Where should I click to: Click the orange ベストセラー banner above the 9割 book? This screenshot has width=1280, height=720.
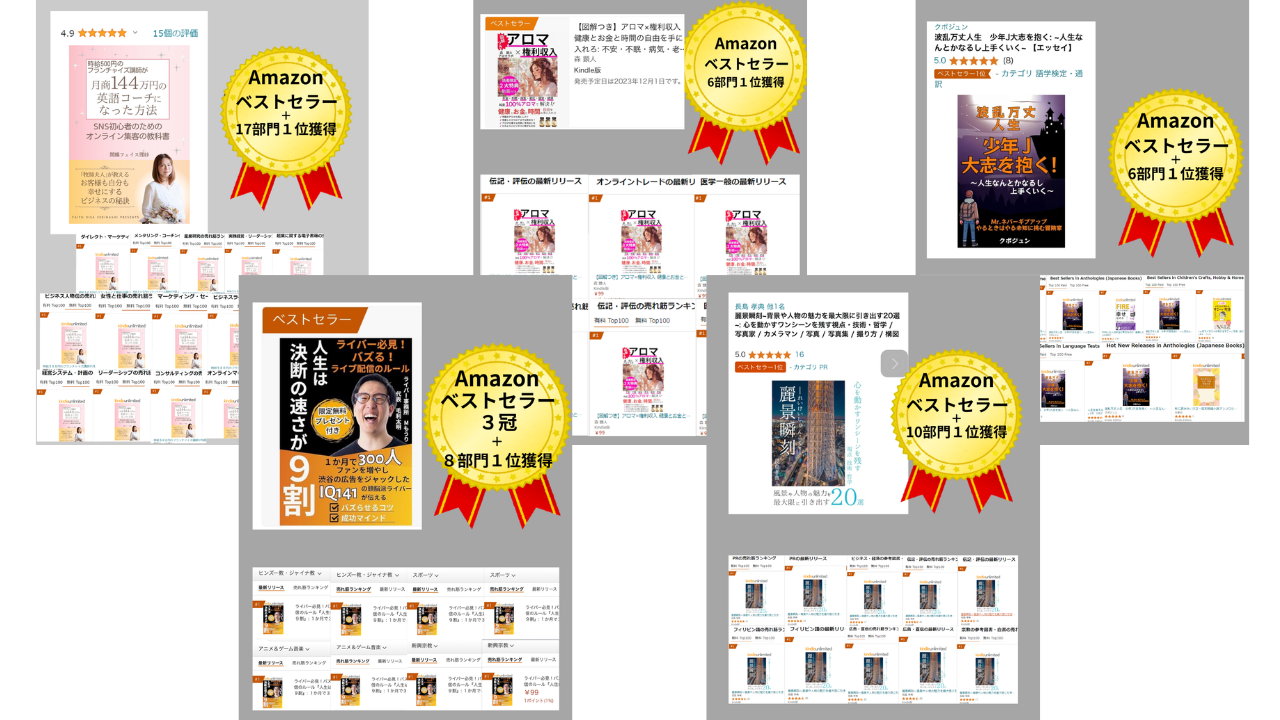(315, 320)
